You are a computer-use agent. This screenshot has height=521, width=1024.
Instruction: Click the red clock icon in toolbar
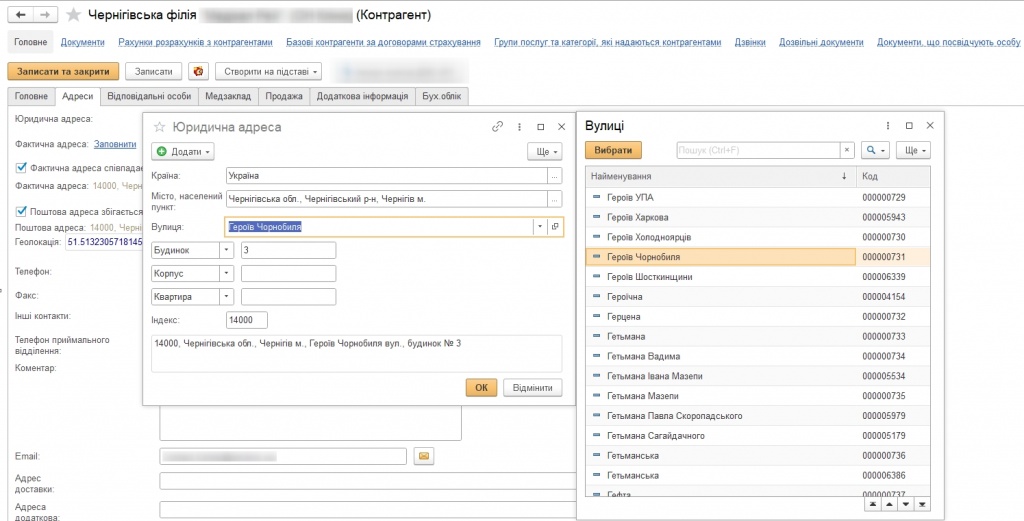(199, 71)
